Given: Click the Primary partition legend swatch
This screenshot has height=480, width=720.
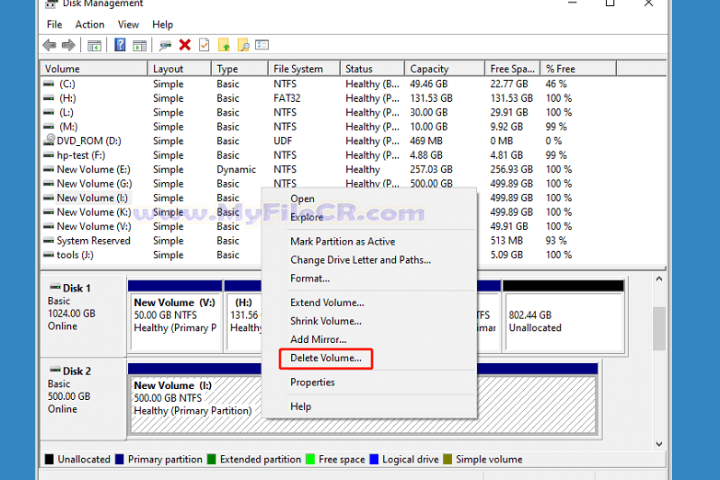Looking at the screenshot, I should click(119, 459).
